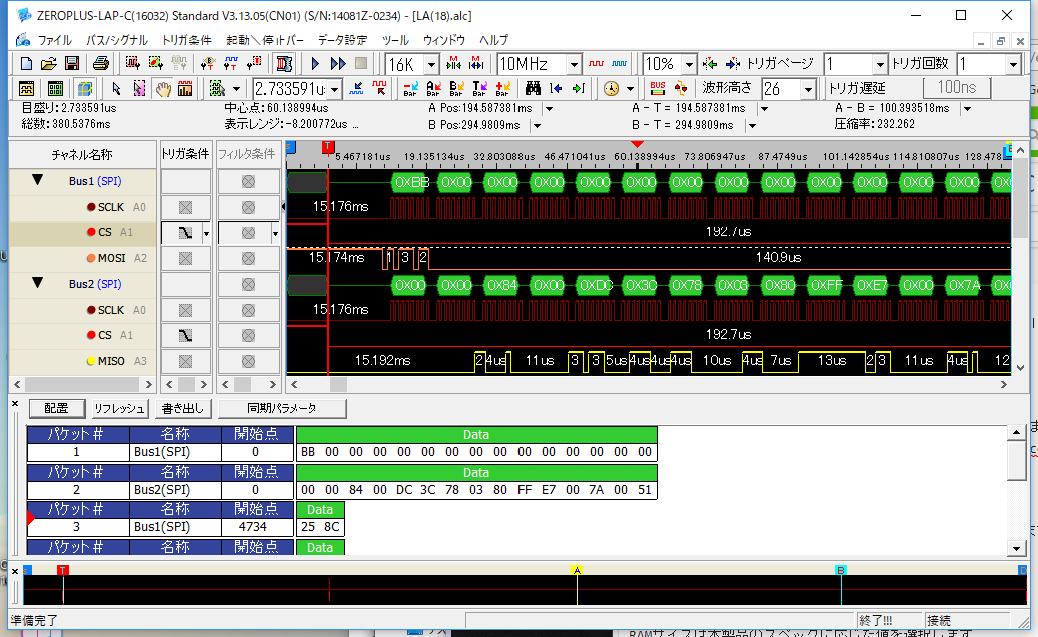Viewport: 1038px width, 637px height.
Task: Open the 波形高さ 26 dropdown
Action: tap(808, 89)
